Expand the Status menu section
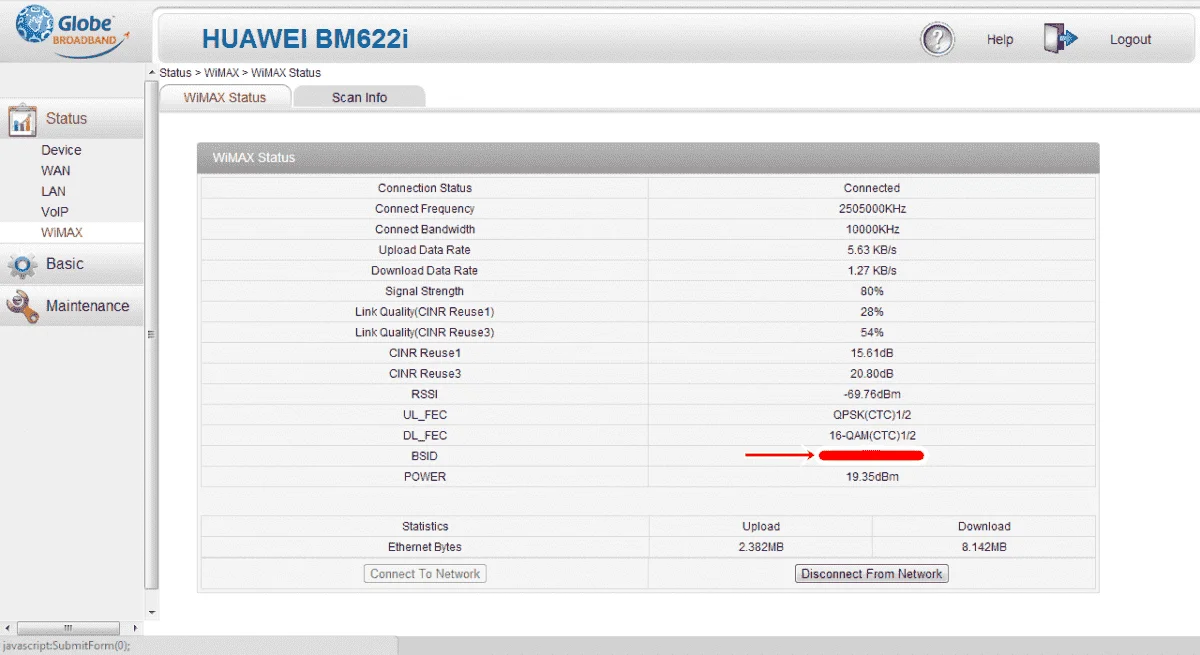 tap(72, 118)
